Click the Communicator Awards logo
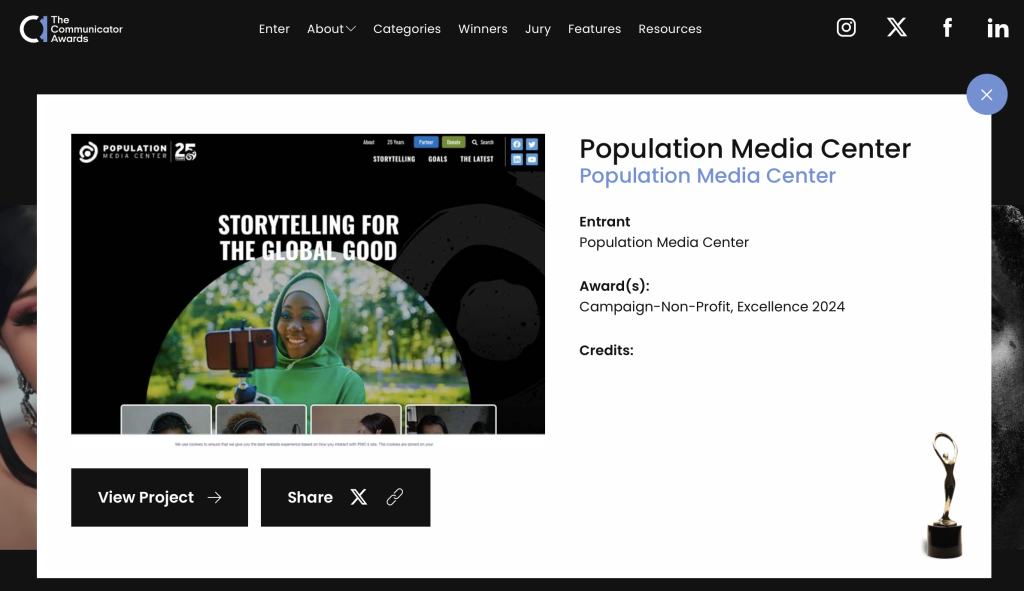Screen dimensions: 1024x591 click(71, 29)
